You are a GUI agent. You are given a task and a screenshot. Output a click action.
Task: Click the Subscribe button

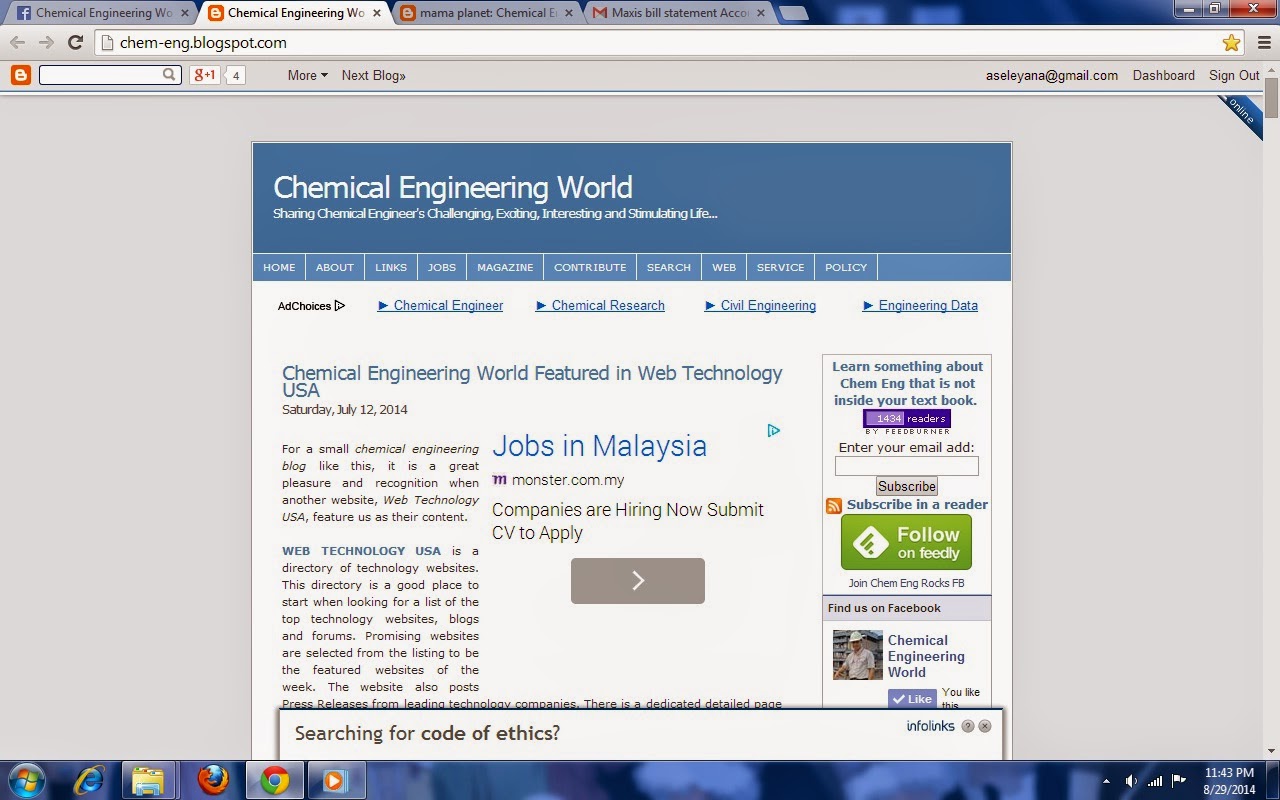906,487
